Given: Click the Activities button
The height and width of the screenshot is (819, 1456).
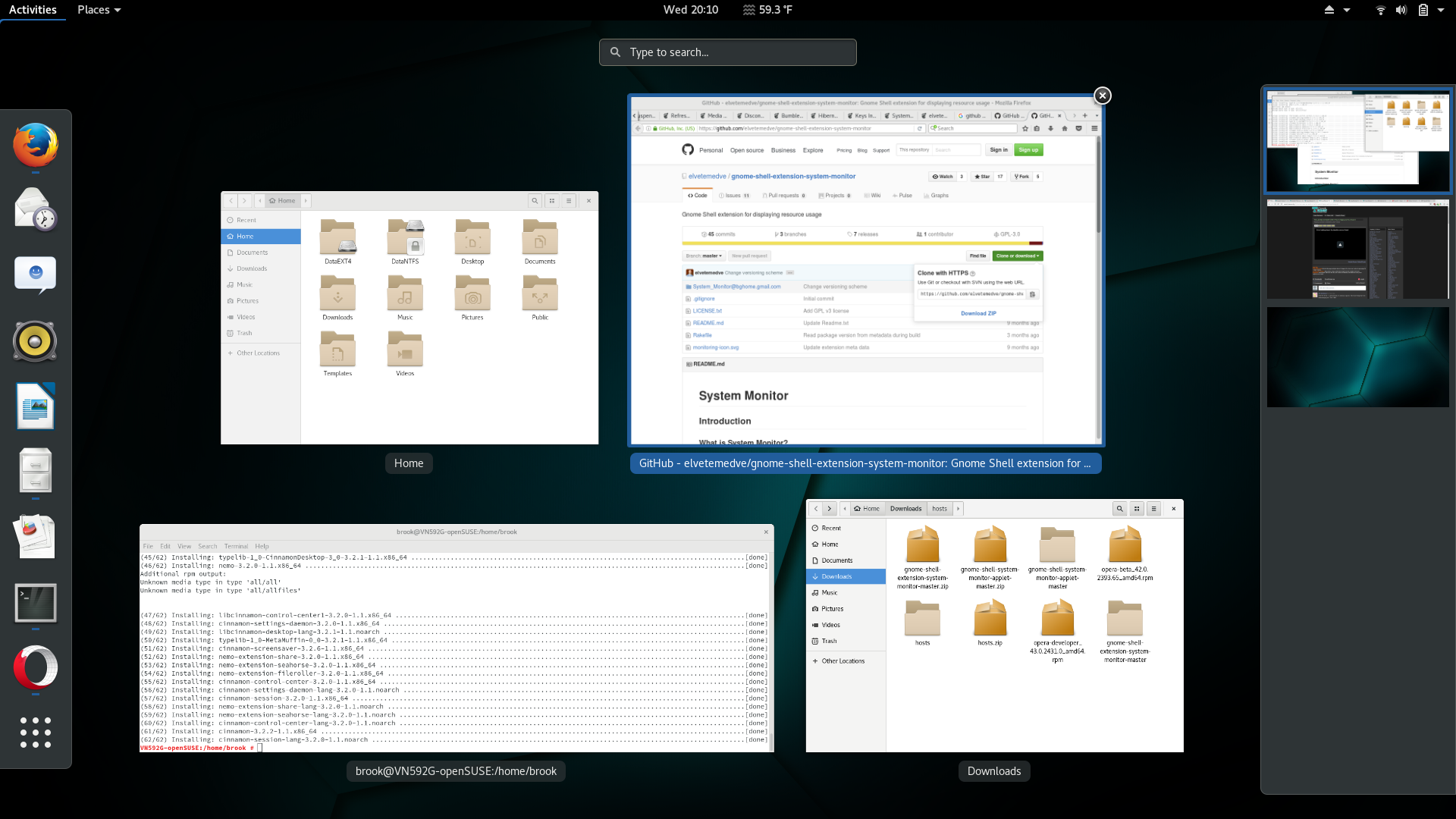Looking at the screenshot, I should pos(33,10).
